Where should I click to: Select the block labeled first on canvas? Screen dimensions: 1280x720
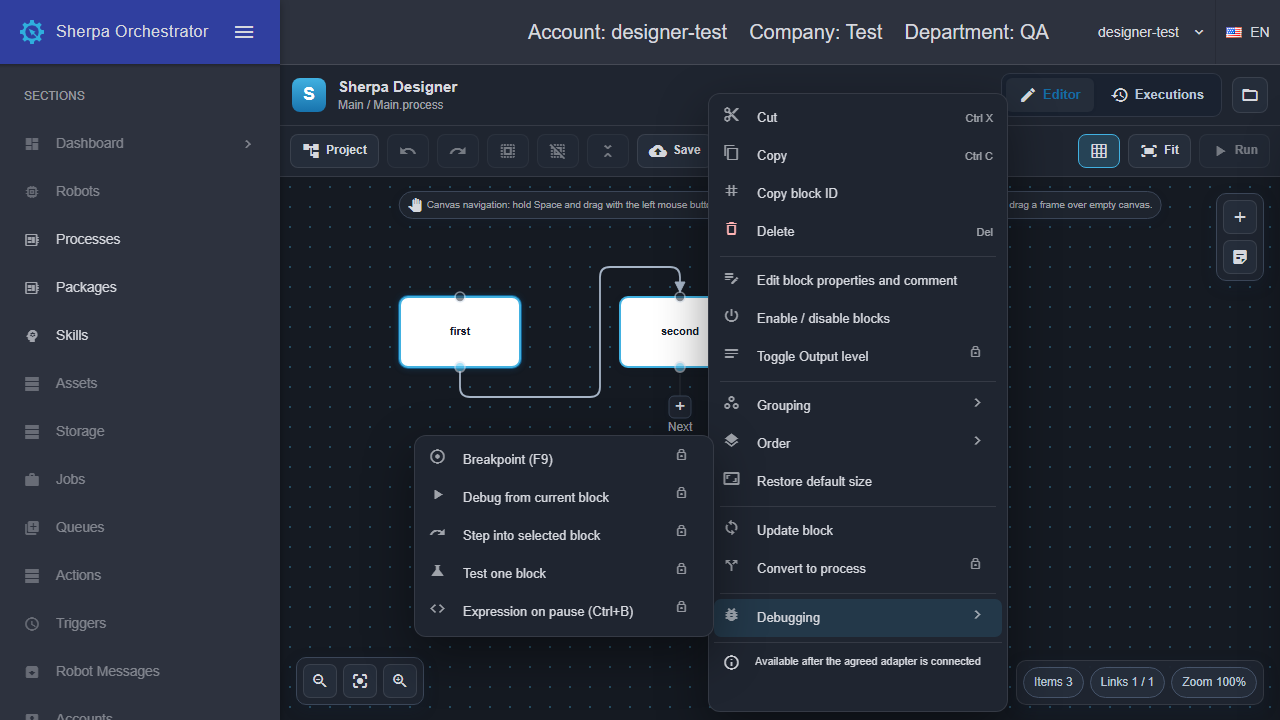coord(460,331)
